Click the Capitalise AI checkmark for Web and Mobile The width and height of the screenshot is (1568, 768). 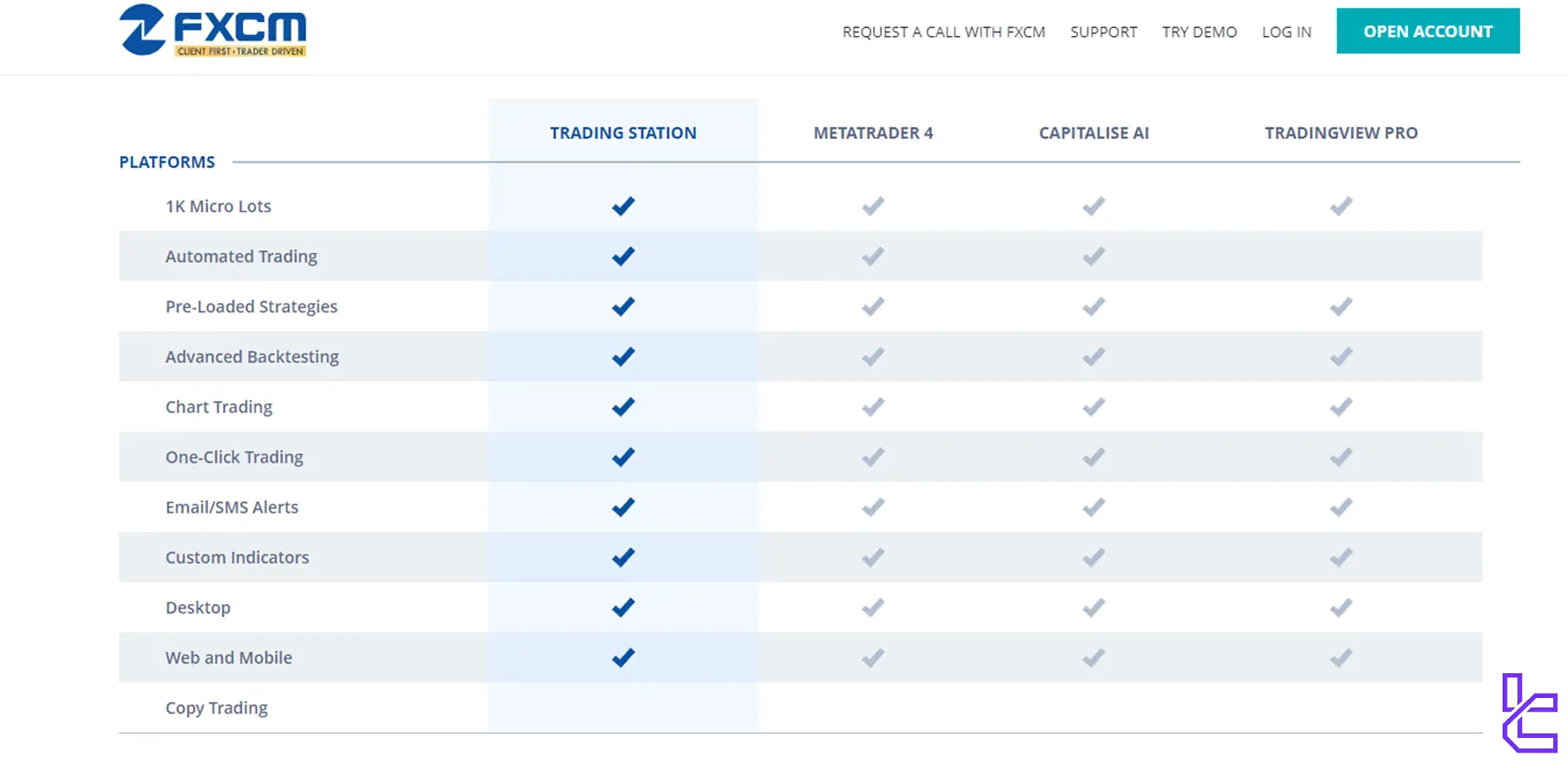click(x=1094, y=658)
